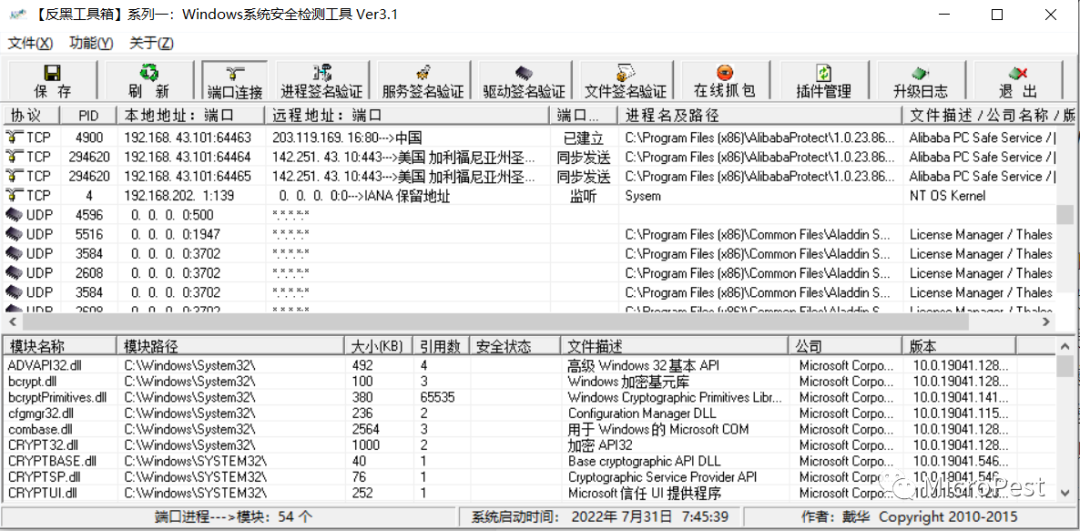
Task: Select the bcrypt.dll module row
Action: click(528, 381)
